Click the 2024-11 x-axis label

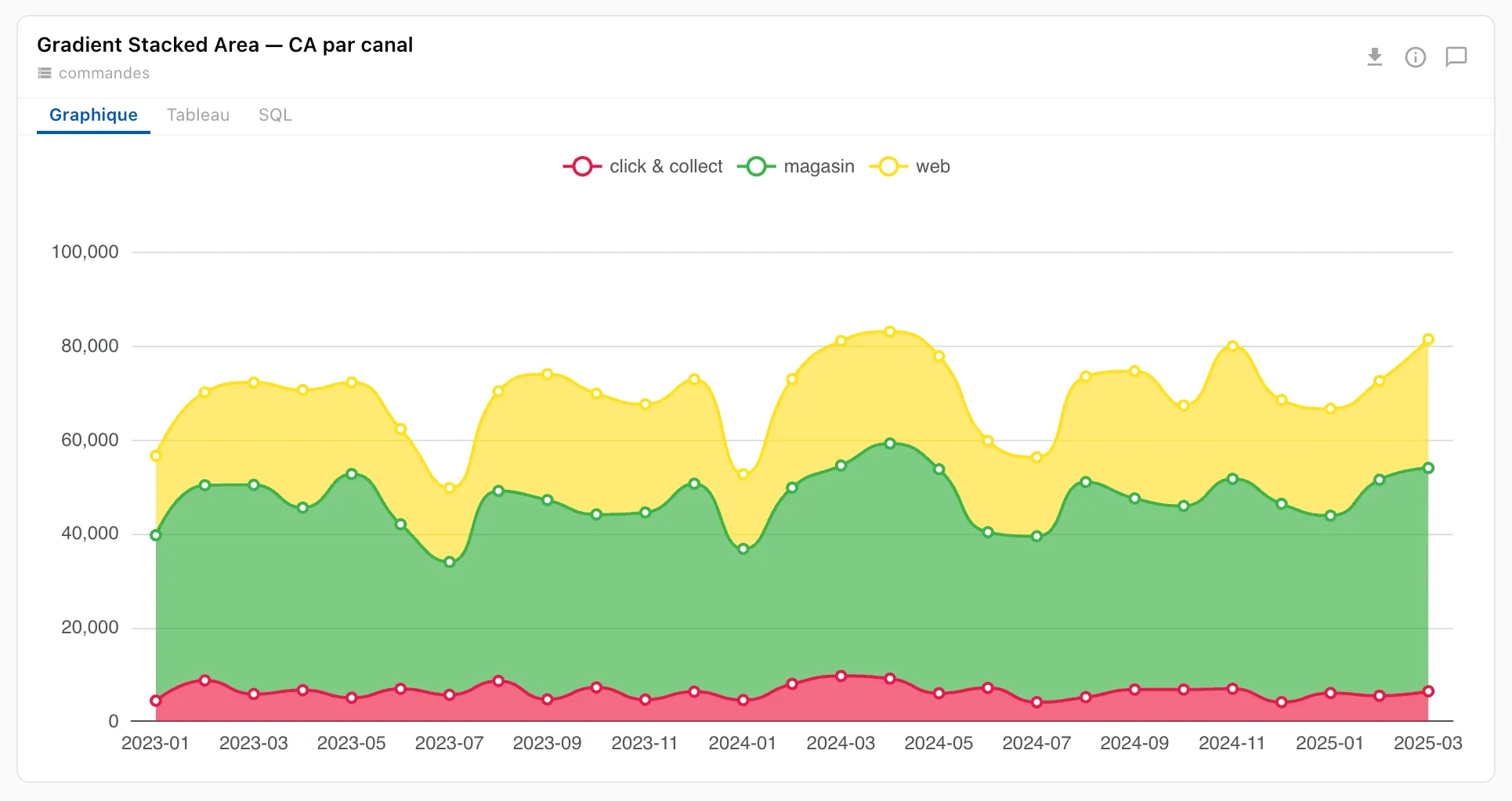coord(1232,743)
